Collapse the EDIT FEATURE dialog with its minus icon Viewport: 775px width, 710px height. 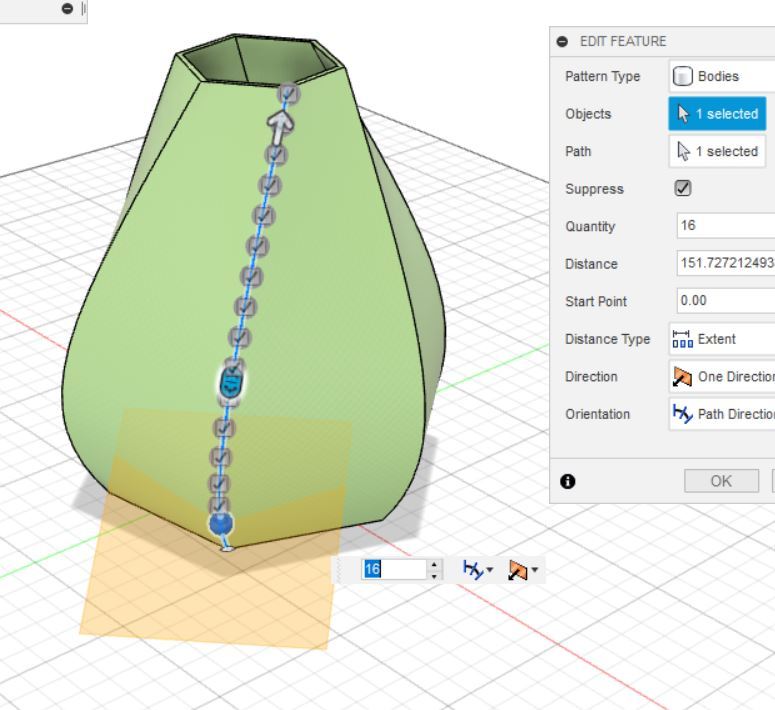click(x=562, y=42)
